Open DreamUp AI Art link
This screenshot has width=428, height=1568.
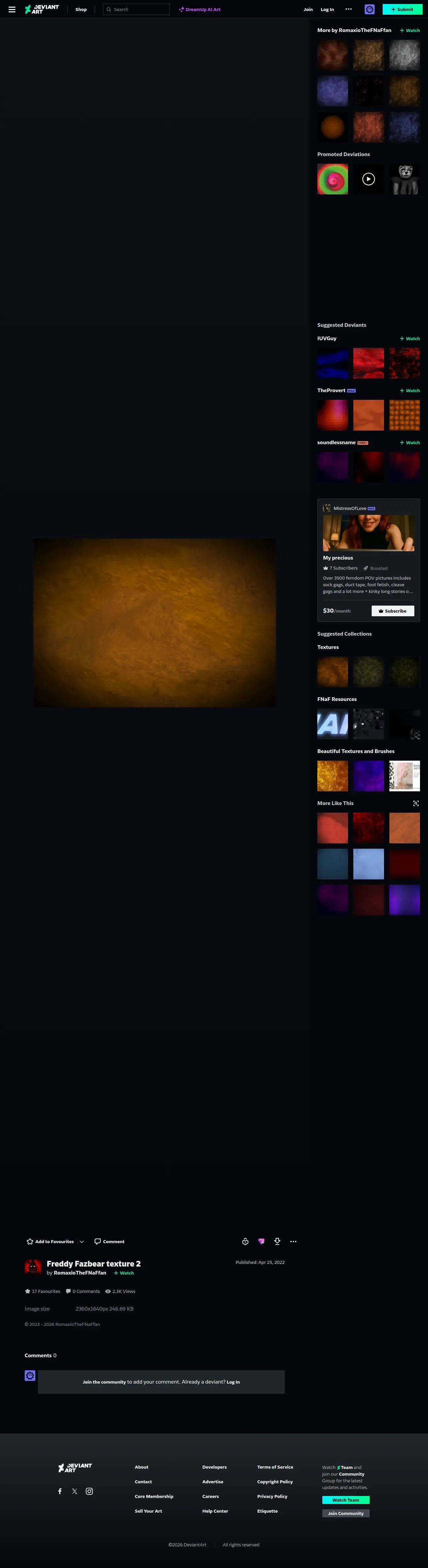200,10
